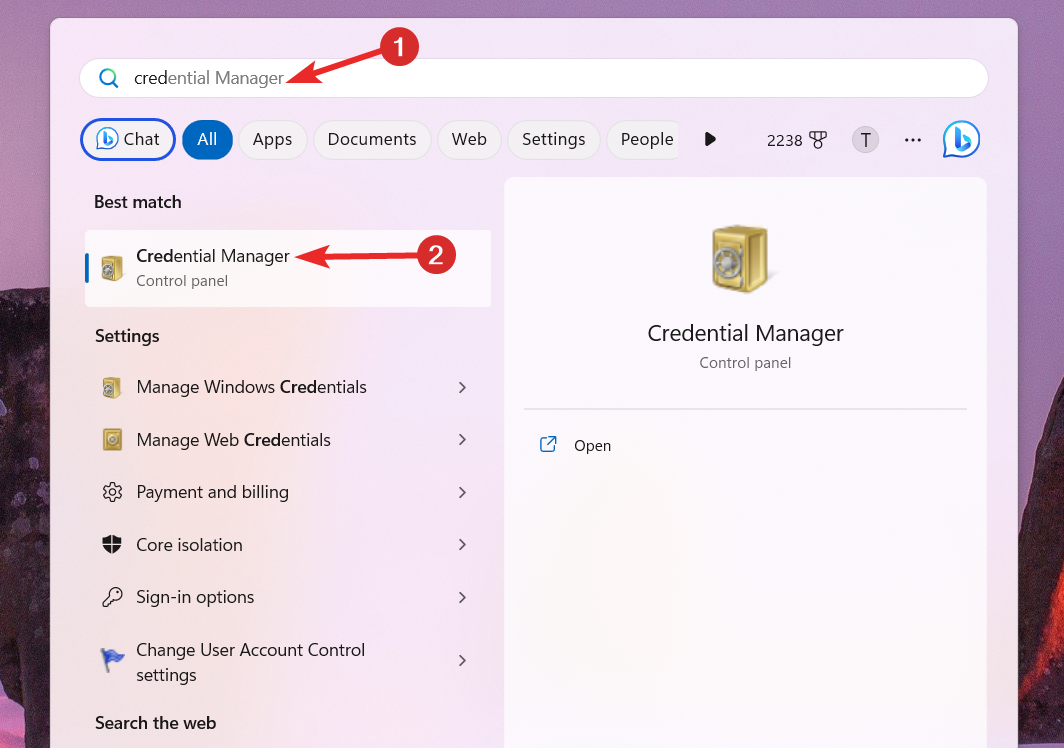Switch to the Apps filter tab
The height and width of the screenshot is (748, 1064).
tap(272, 140)
